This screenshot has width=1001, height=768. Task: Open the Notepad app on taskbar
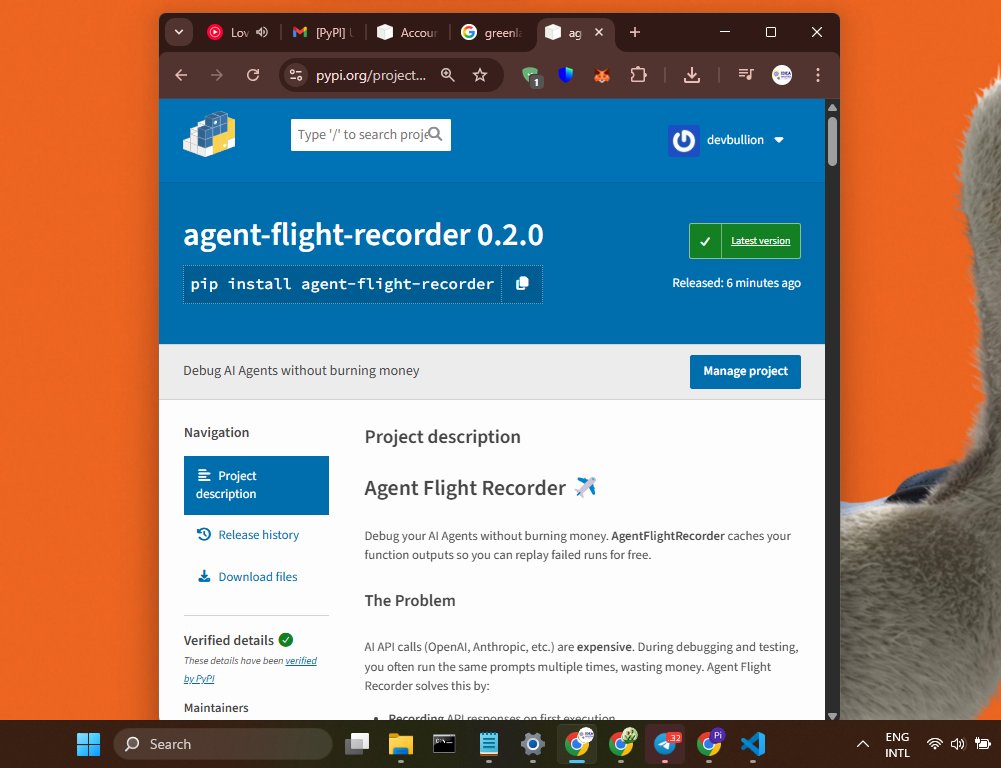click(489, 744)
